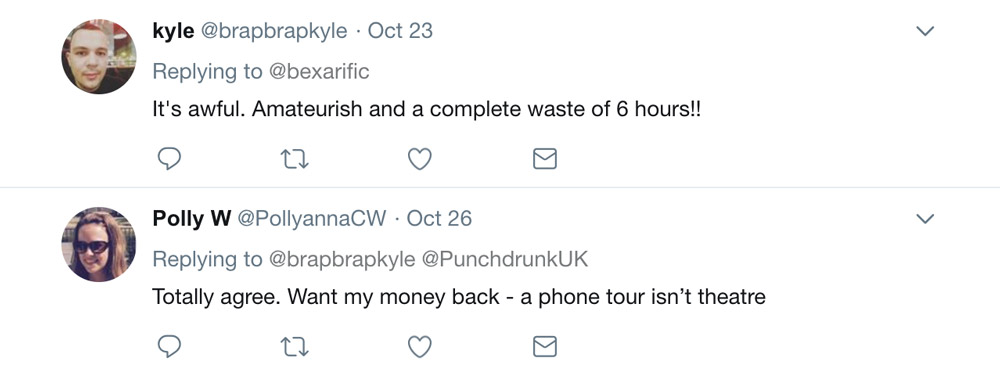Open the Oct 26 tweet timestamp
This screenshot has height=374, width=1000.
439,219
